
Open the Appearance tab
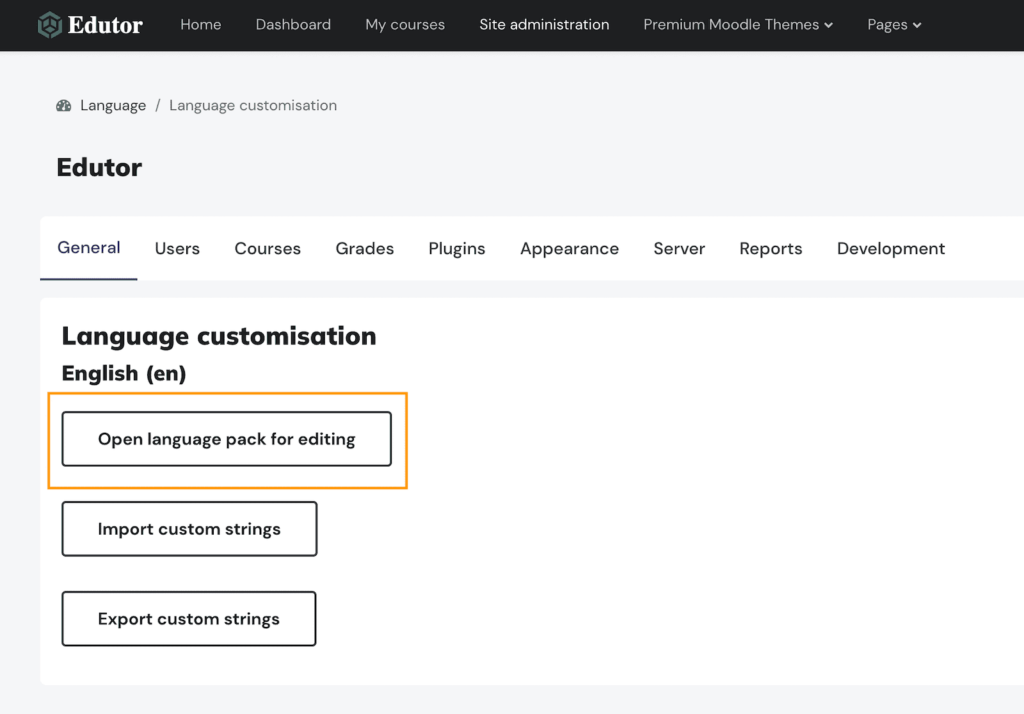point(569,248)
